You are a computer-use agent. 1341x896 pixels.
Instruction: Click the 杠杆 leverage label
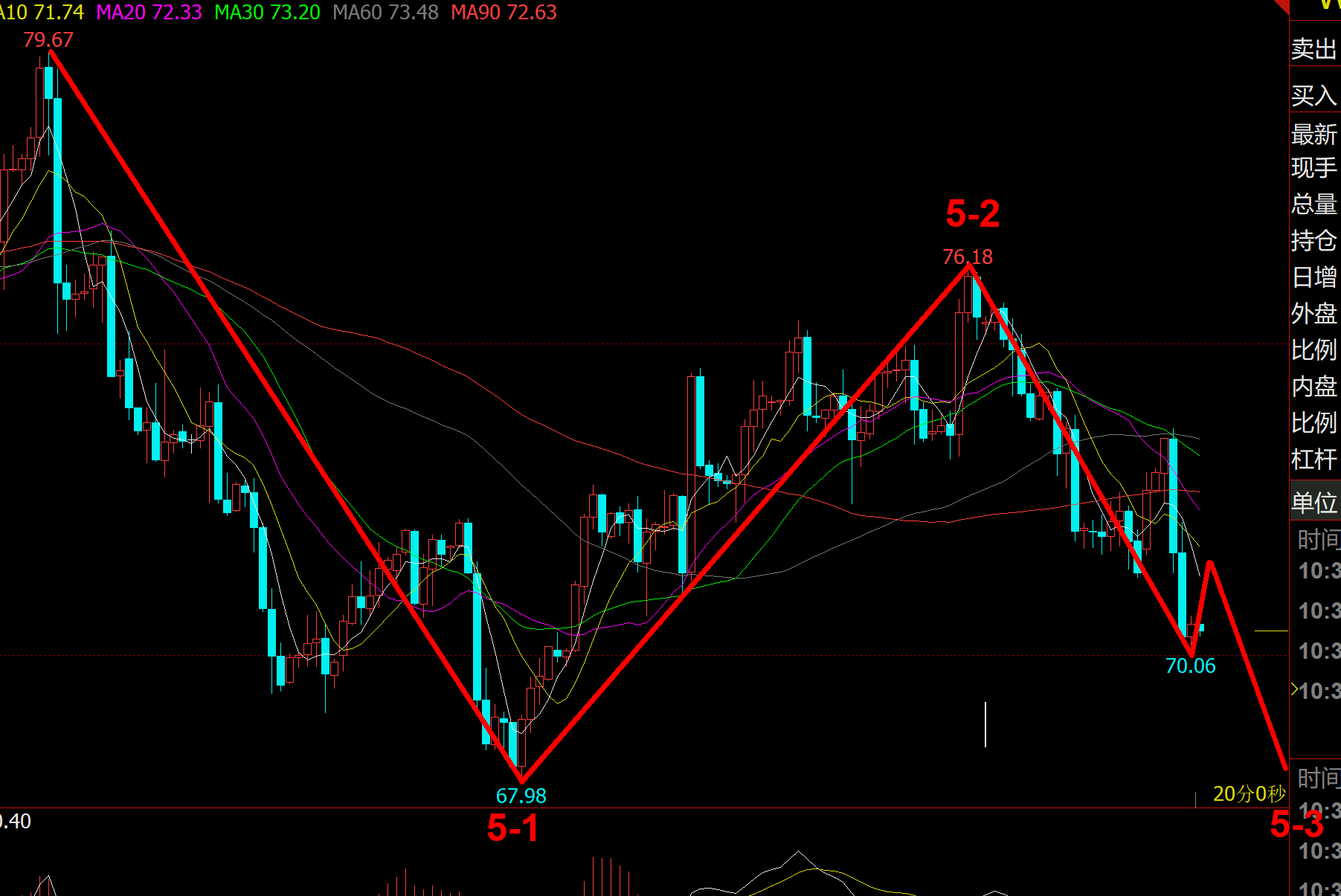1314,460
